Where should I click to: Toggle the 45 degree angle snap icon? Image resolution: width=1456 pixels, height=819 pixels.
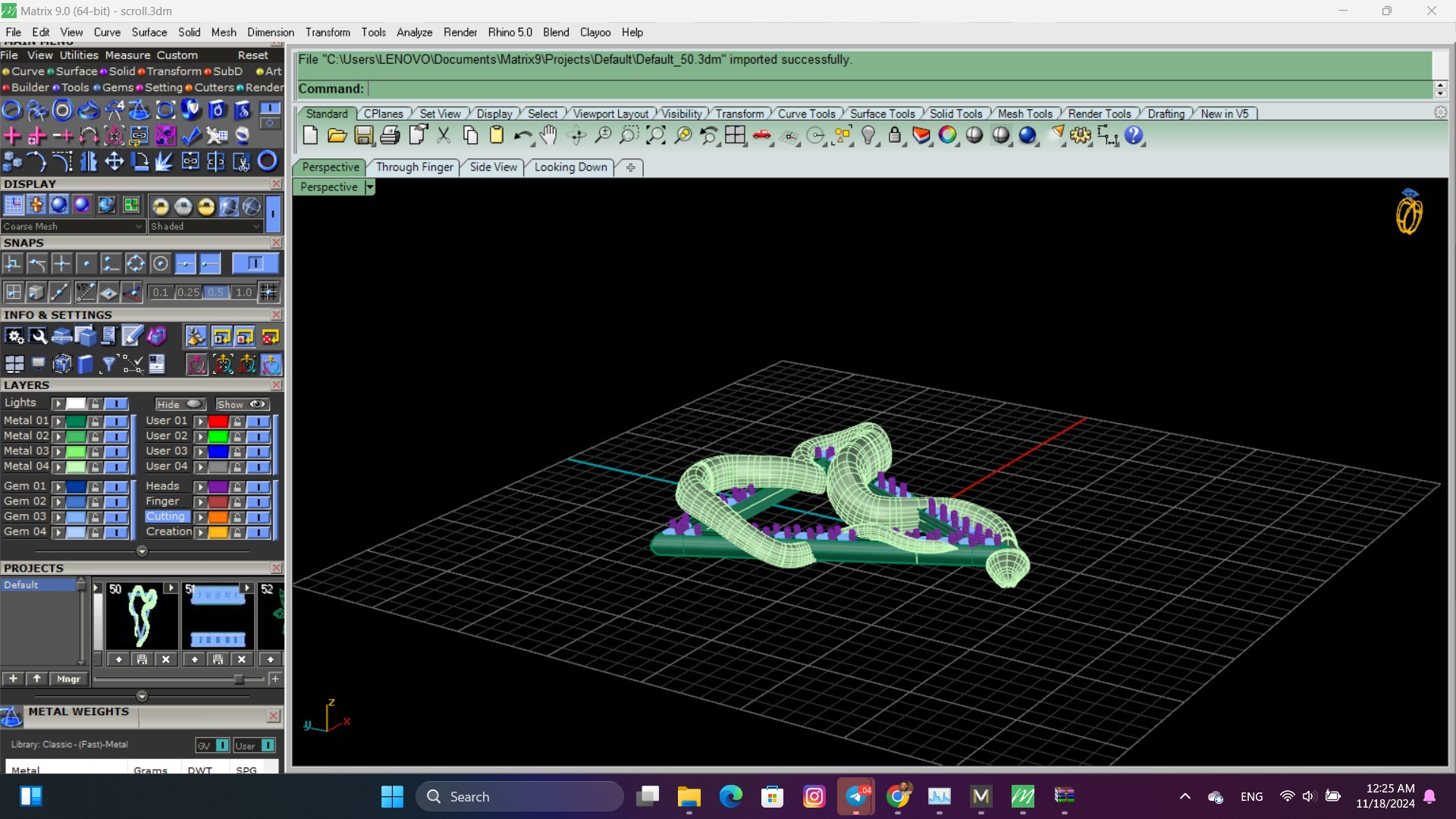pos(85,292)
